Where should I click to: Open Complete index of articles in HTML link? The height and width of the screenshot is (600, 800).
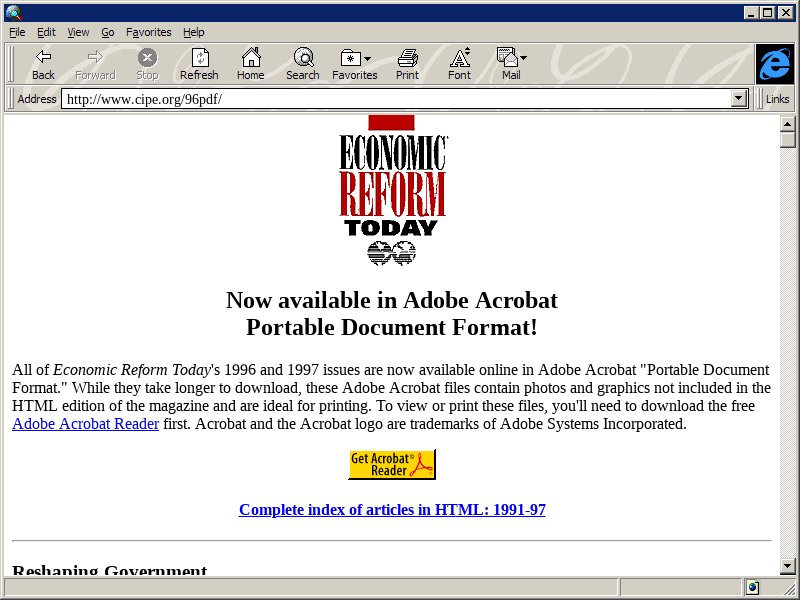click(392, 510)
